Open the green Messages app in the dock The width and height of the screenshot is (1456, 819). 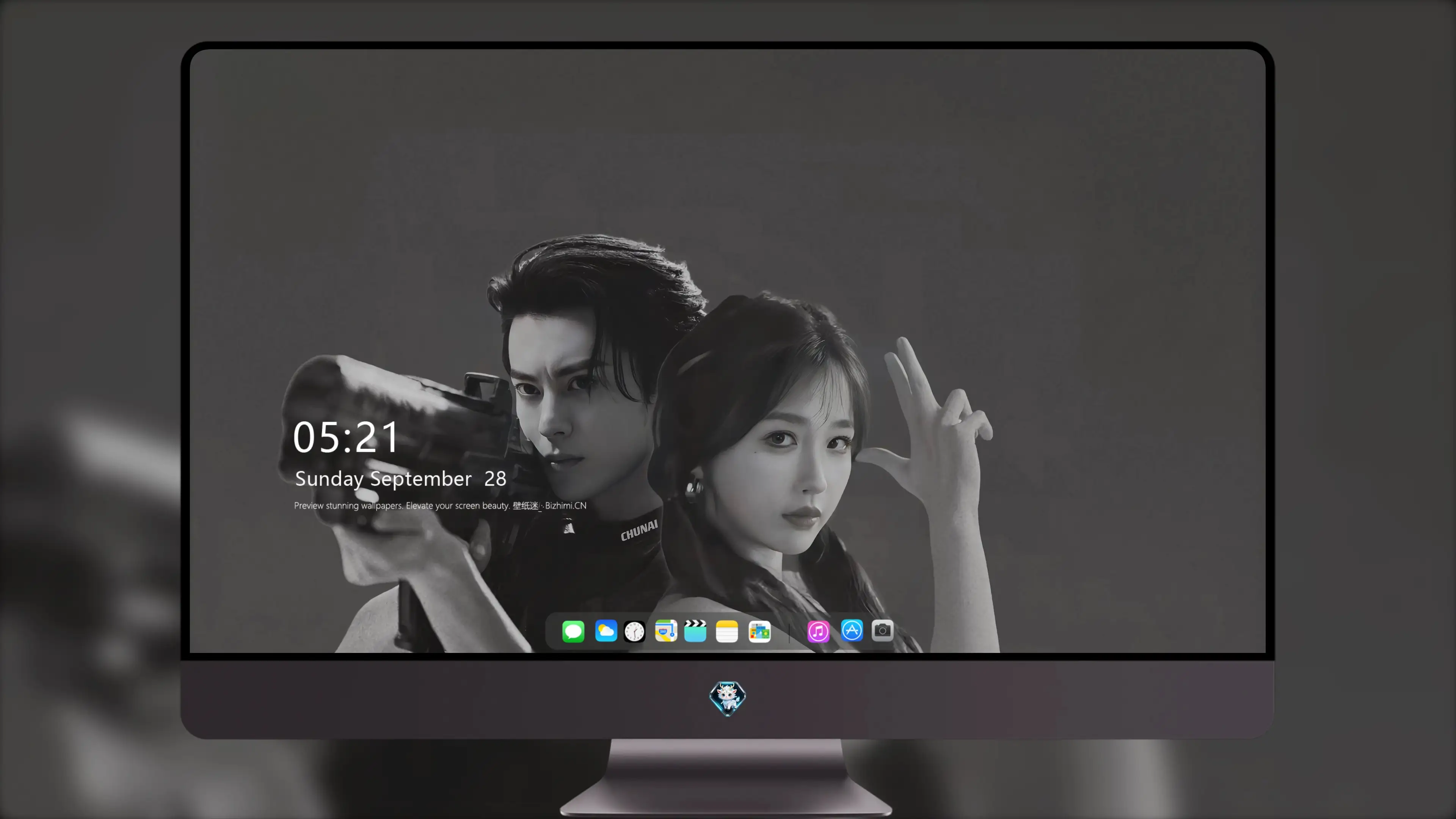573,631
